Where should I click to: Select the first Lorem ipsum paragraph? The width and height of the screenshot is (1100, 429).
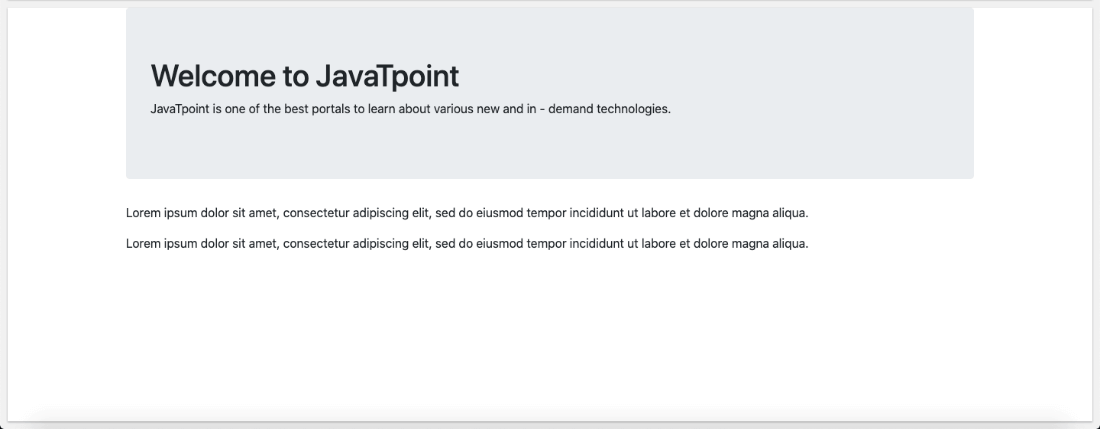tap(467, 213)
